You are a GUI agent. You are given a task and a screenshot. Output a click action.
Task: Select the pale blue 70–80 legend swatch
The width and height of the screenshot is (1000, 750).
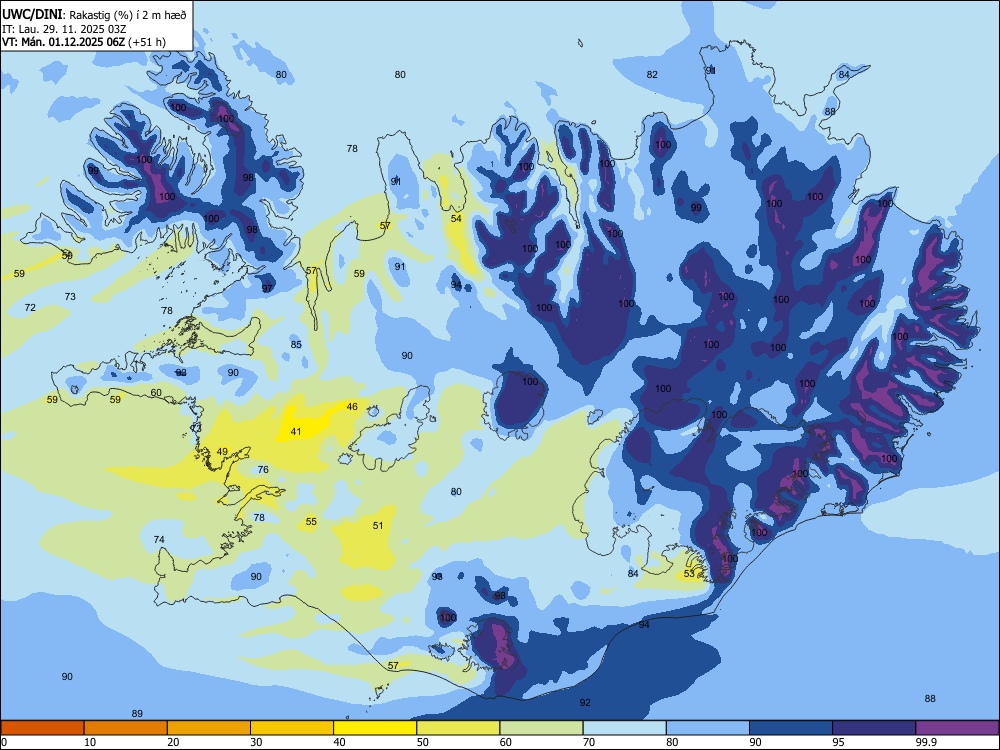(x=624, y=728)
